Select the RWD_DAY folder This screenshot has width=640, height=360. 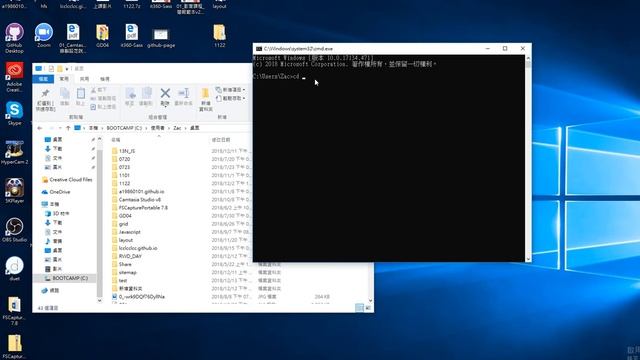pyautogui.click(x=127, y=256)
